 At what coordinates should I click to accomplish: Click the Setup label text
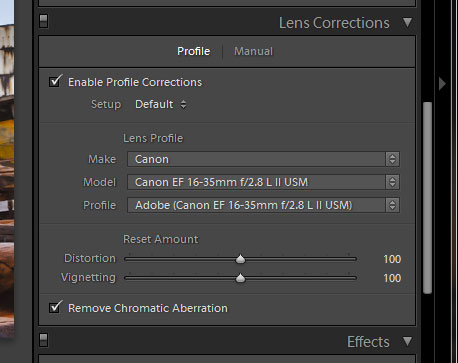click(106, 104)
